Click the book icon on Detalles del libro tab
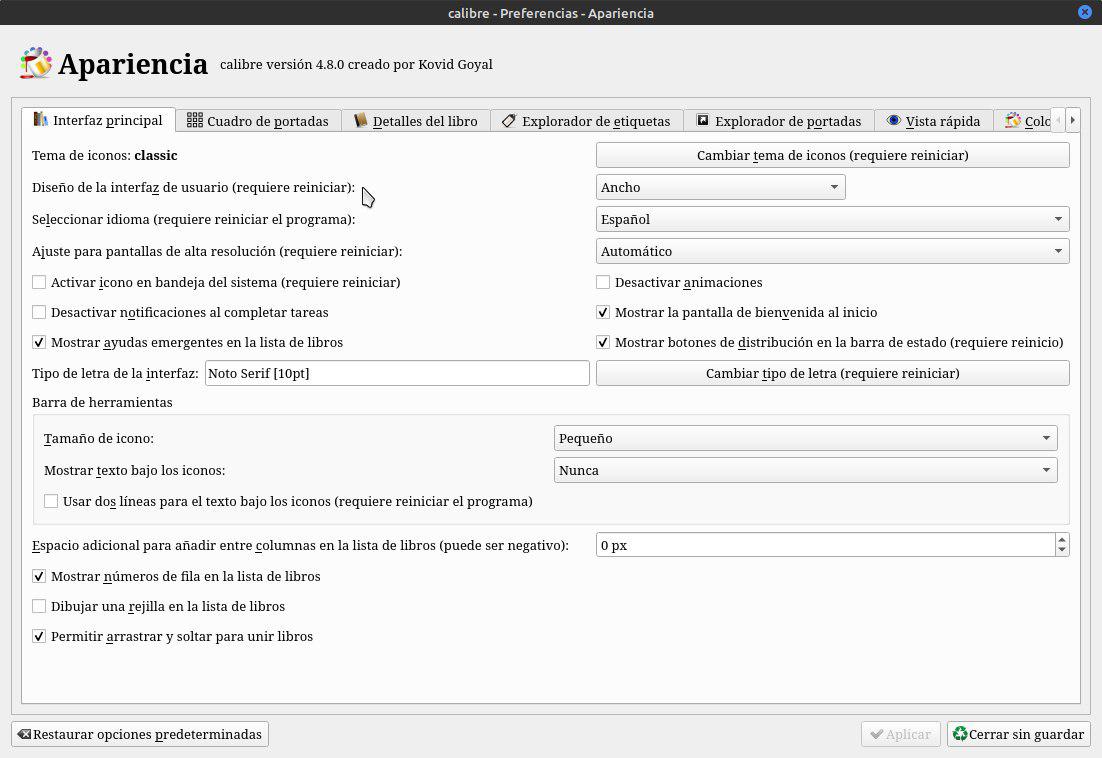1102x758 pixels. 361,120
